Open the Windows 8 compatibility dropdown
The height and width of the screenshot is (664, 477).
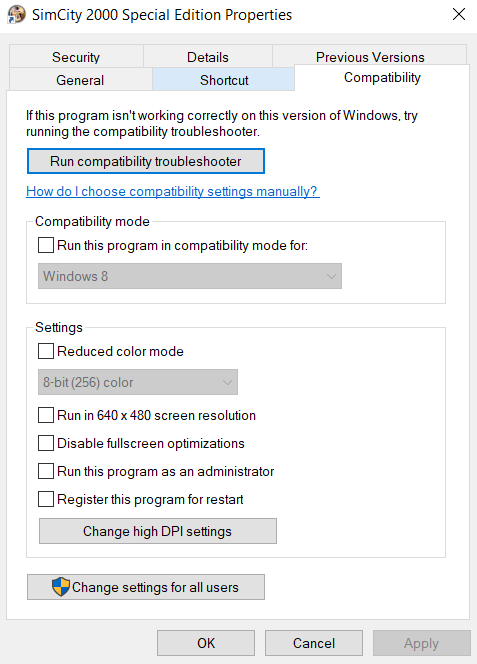pos(190,276)
